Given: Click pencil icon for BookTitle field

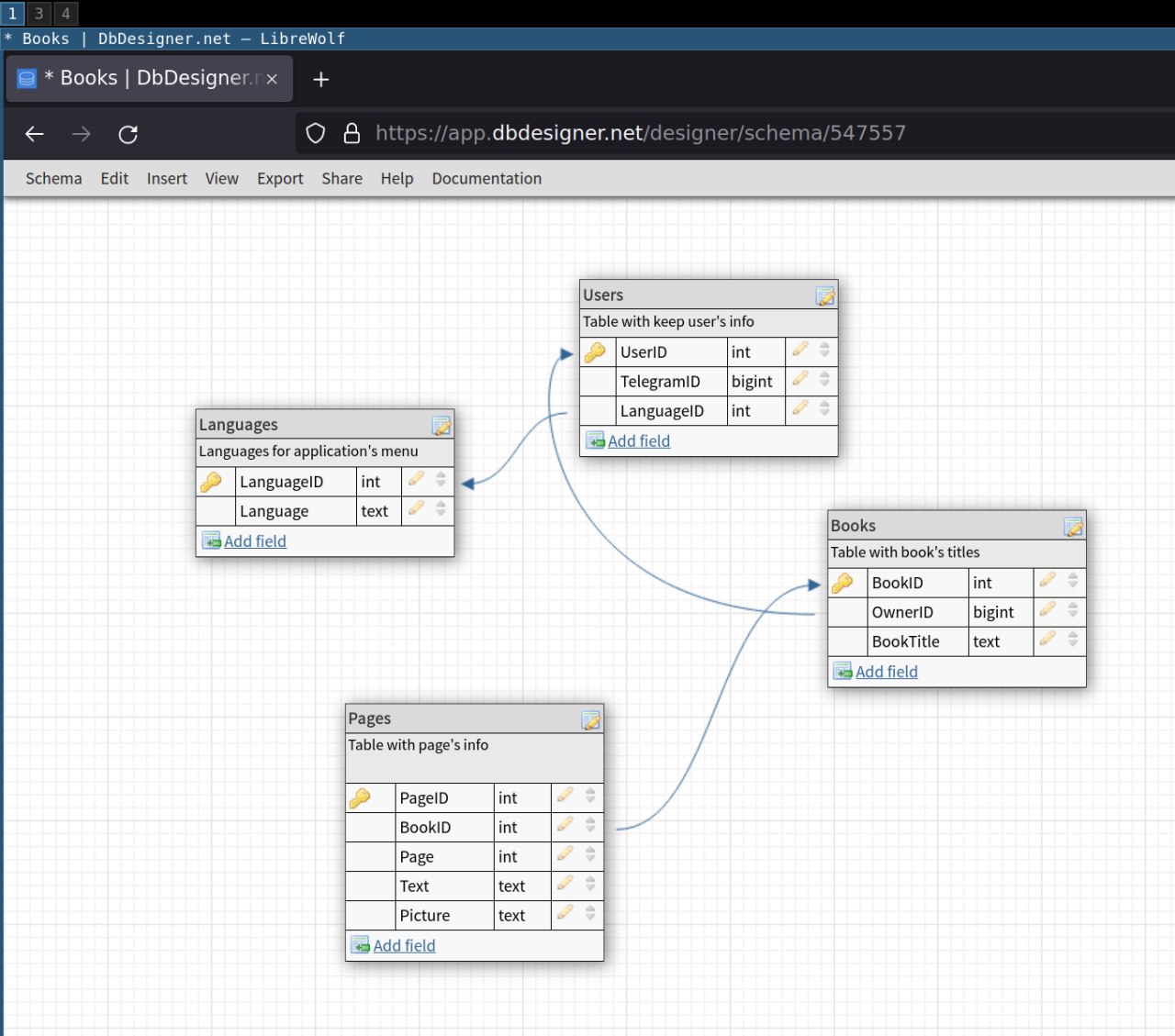Looking at the screenshot, I should click(1047, 639).
